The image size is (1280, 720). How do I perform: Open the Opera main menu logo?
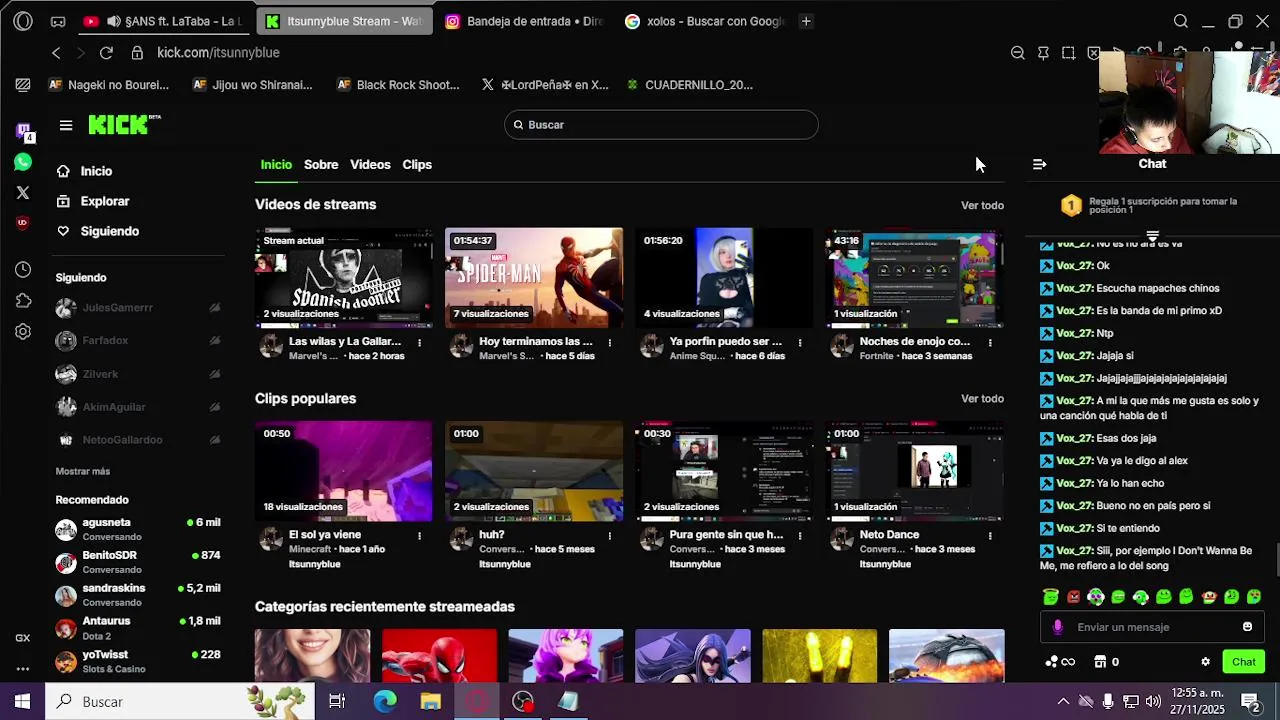(x=23, y=21)
